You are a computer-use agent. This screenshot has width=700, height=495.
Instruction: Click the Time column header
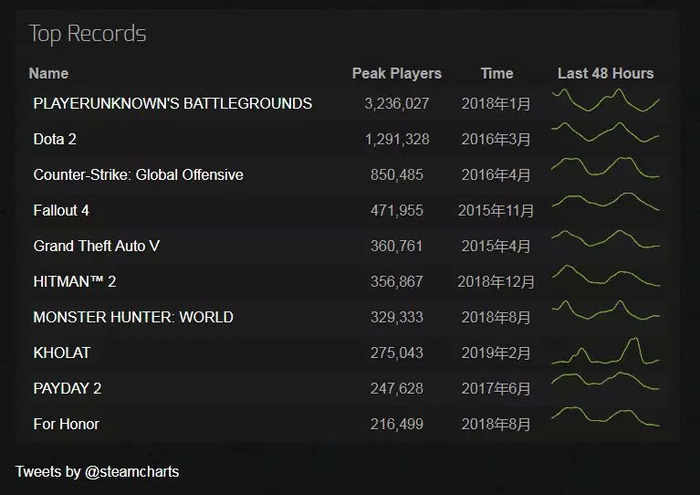point(496,74)
